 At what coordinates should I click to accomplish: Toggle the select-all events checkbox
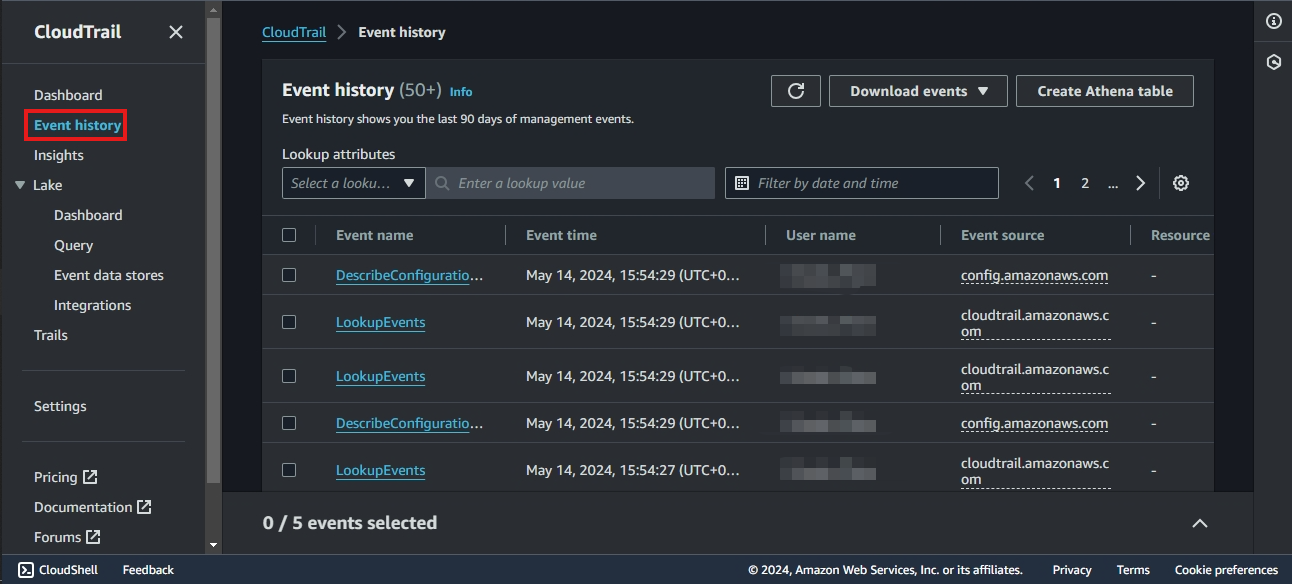pyautogui.click(x=289, y=235)
